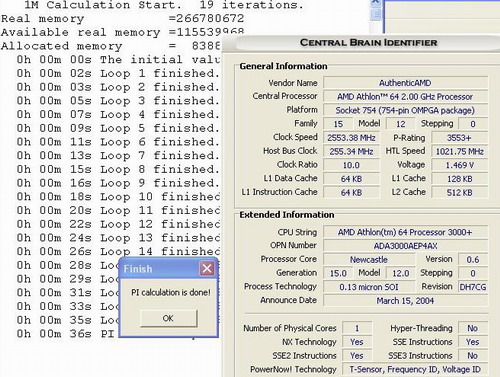Click the HTL Speed value 1021.75 MHz
The width and height of the screenshot is (500, 377).
459,151
